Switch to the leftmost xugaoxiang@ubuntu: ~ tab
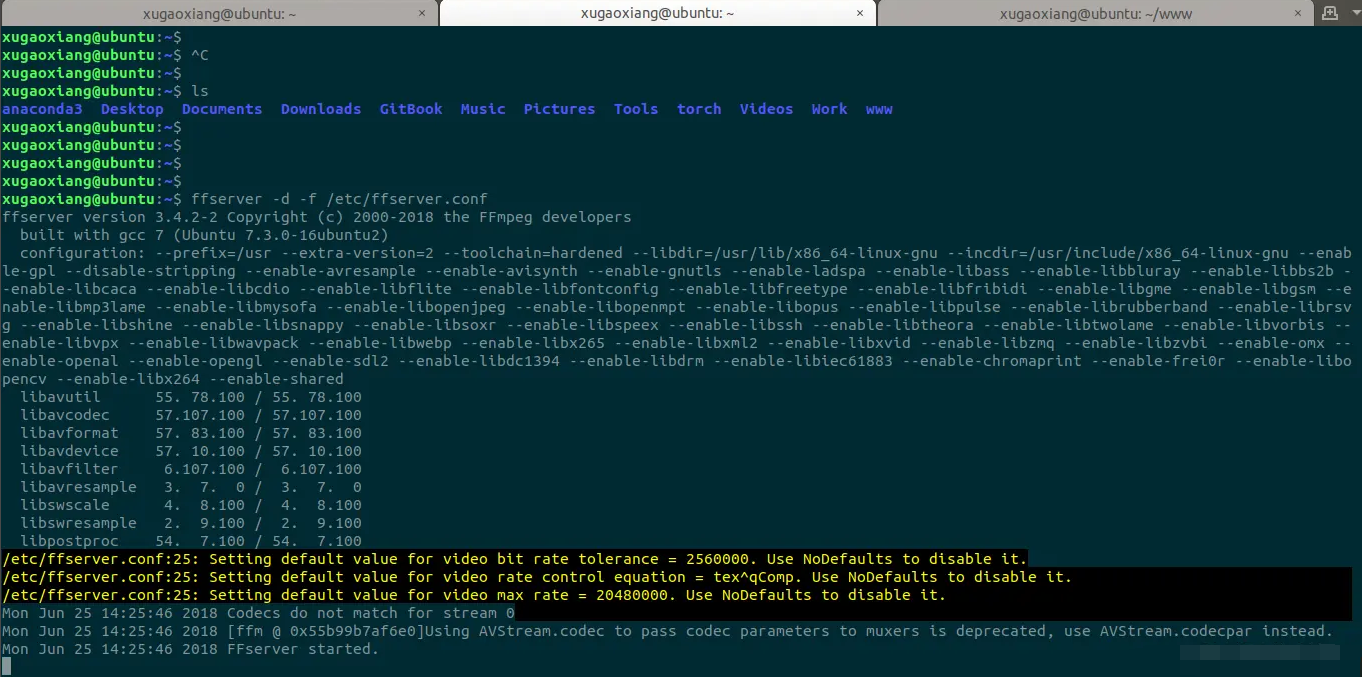This screenshot has width=1362, height=677. (218, 13)
